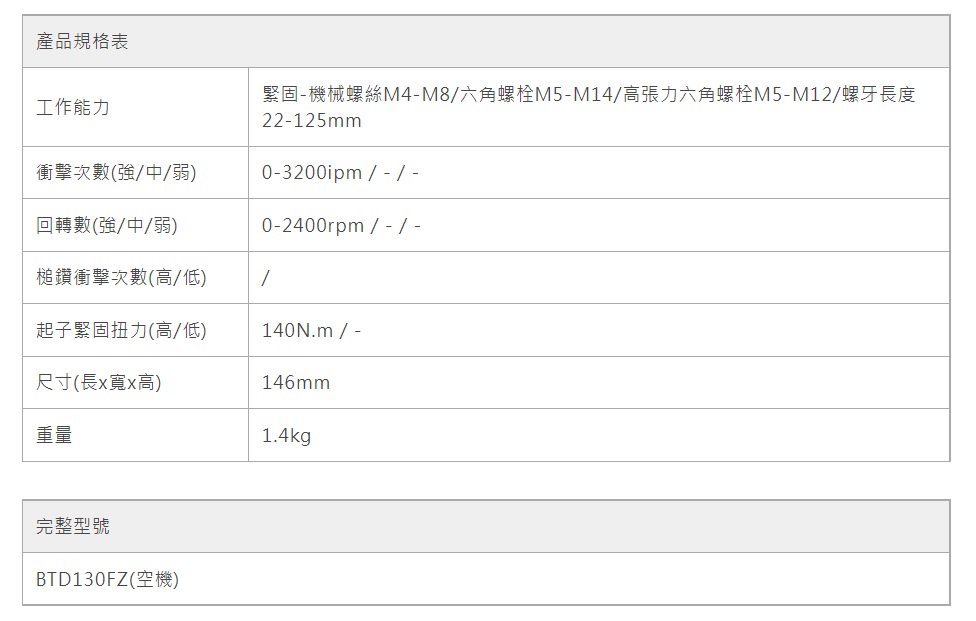
Task: Select the 尺寸(長x寬x高) label cell
Action: click(x=99, y=383)
